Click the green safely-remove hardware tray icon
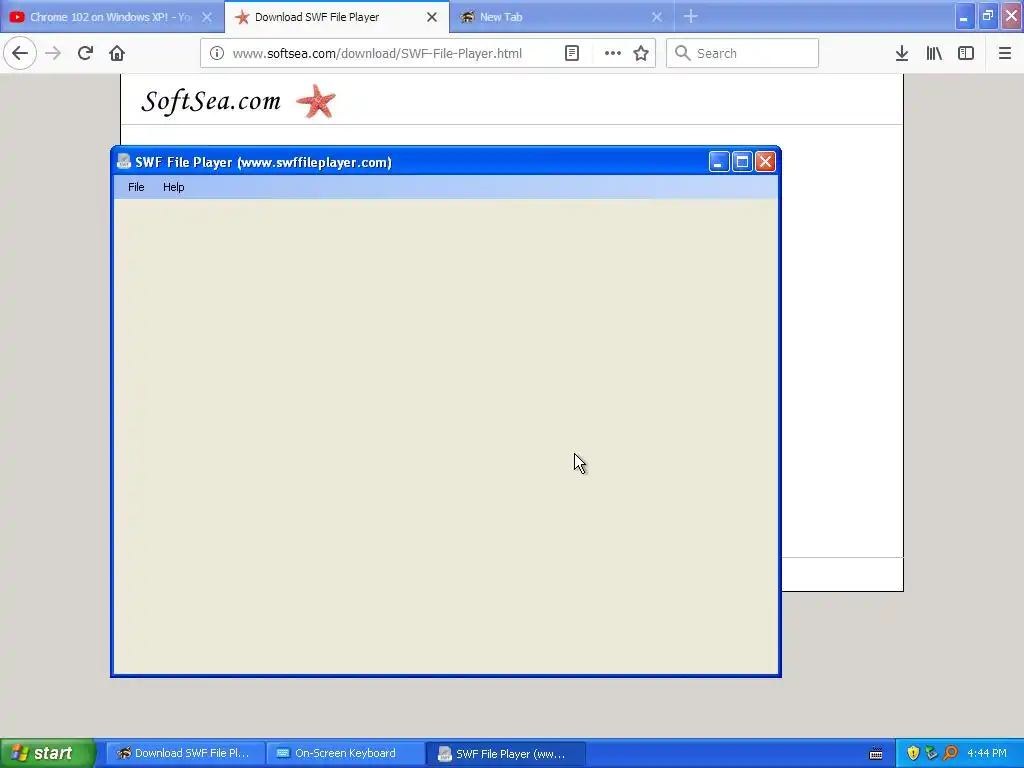 931,754
